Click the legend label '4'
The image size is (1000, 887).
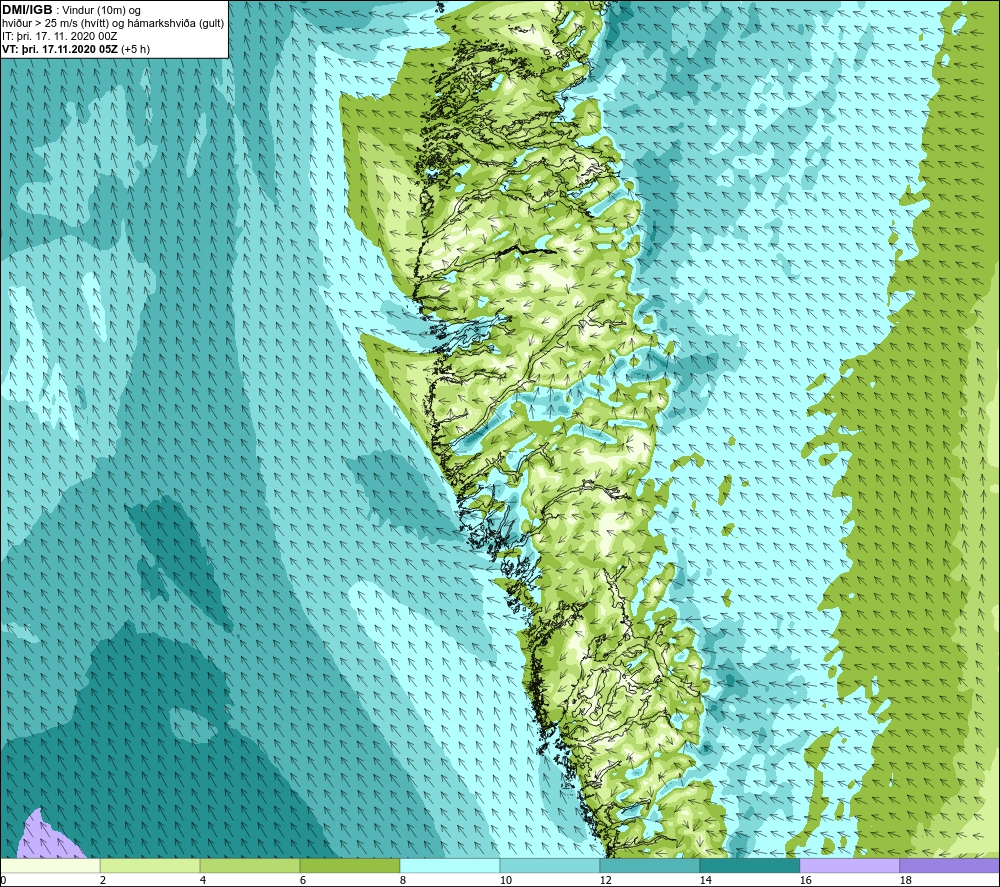coord(203,880)
